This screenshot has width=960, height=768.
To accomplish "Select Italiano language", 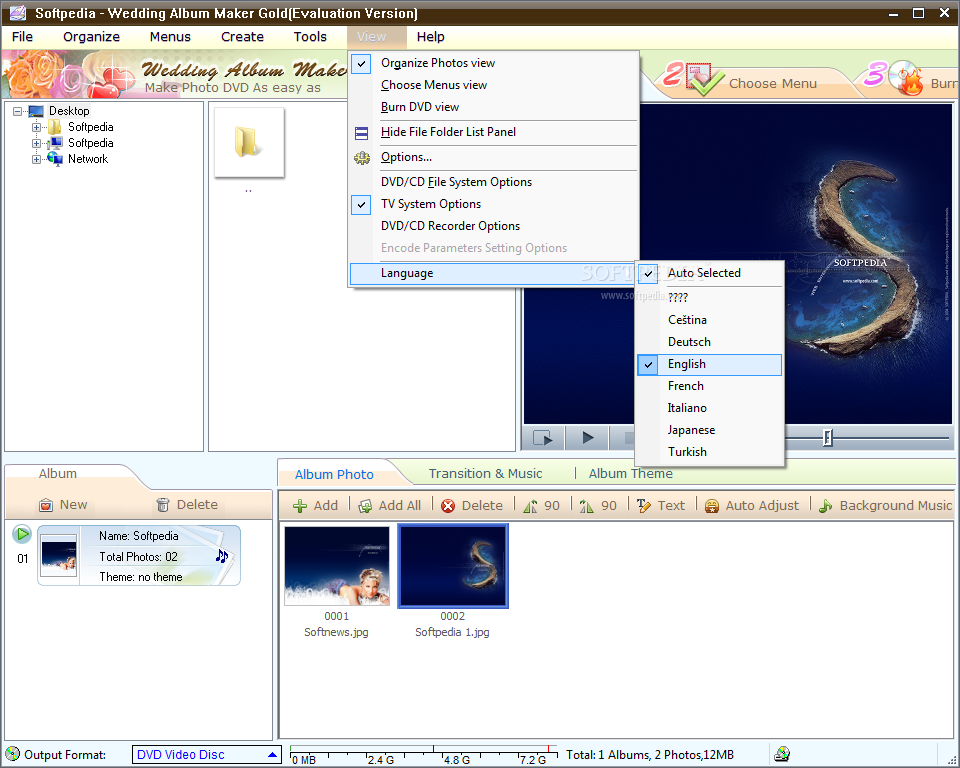I will pos(710,408).
